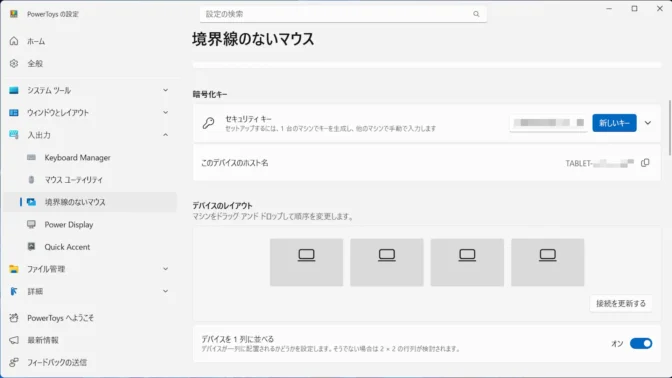
Task: Maximize the PowerToys window
Action: click(x=634, y=9)
